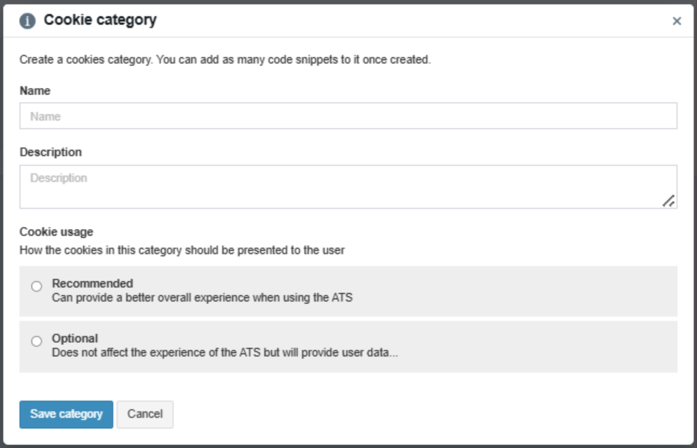Select the Recommended radio button
697x448 pixels.
coord(37,287)
